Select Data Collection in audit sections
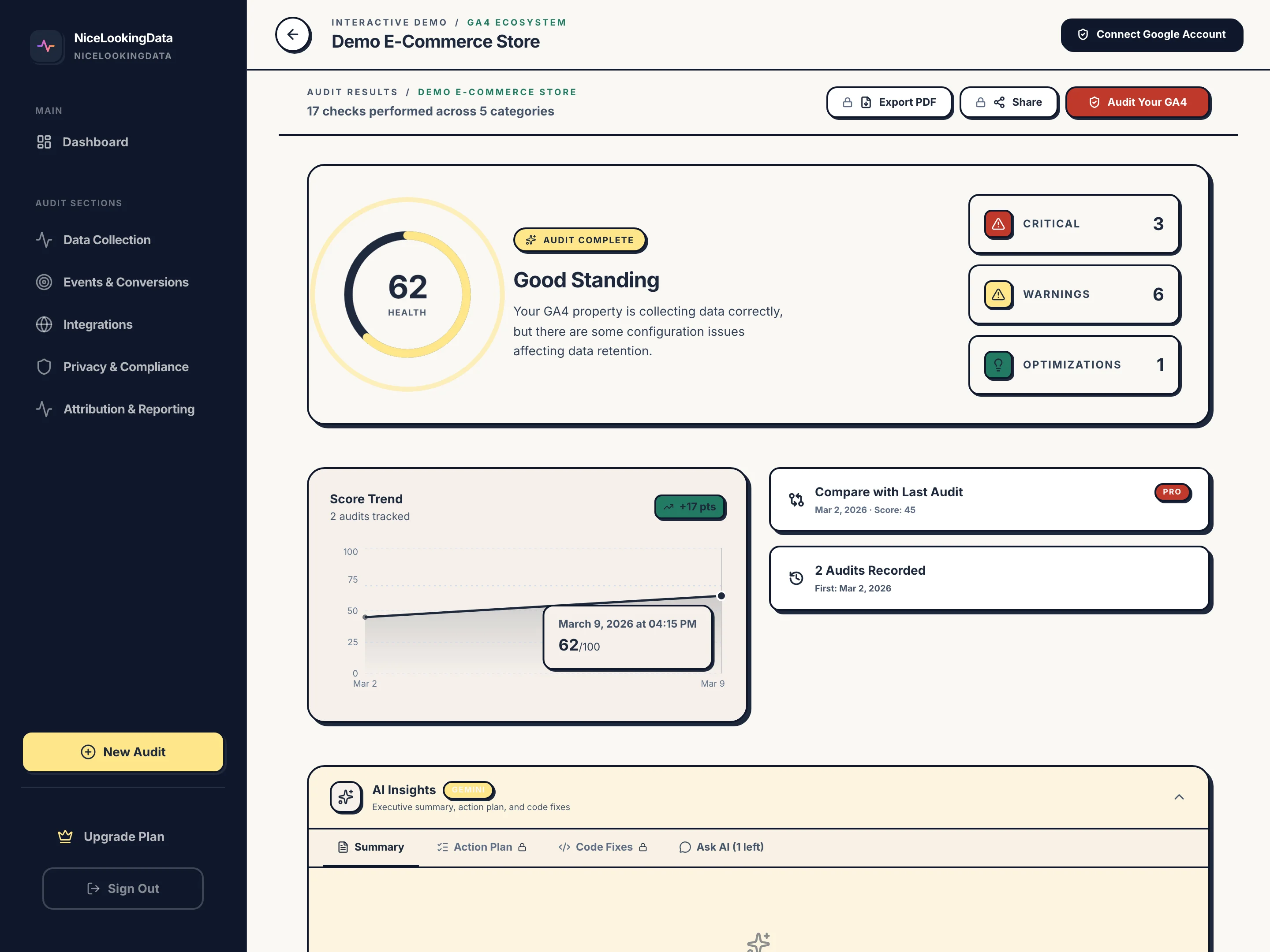 (x=107, y=240)
